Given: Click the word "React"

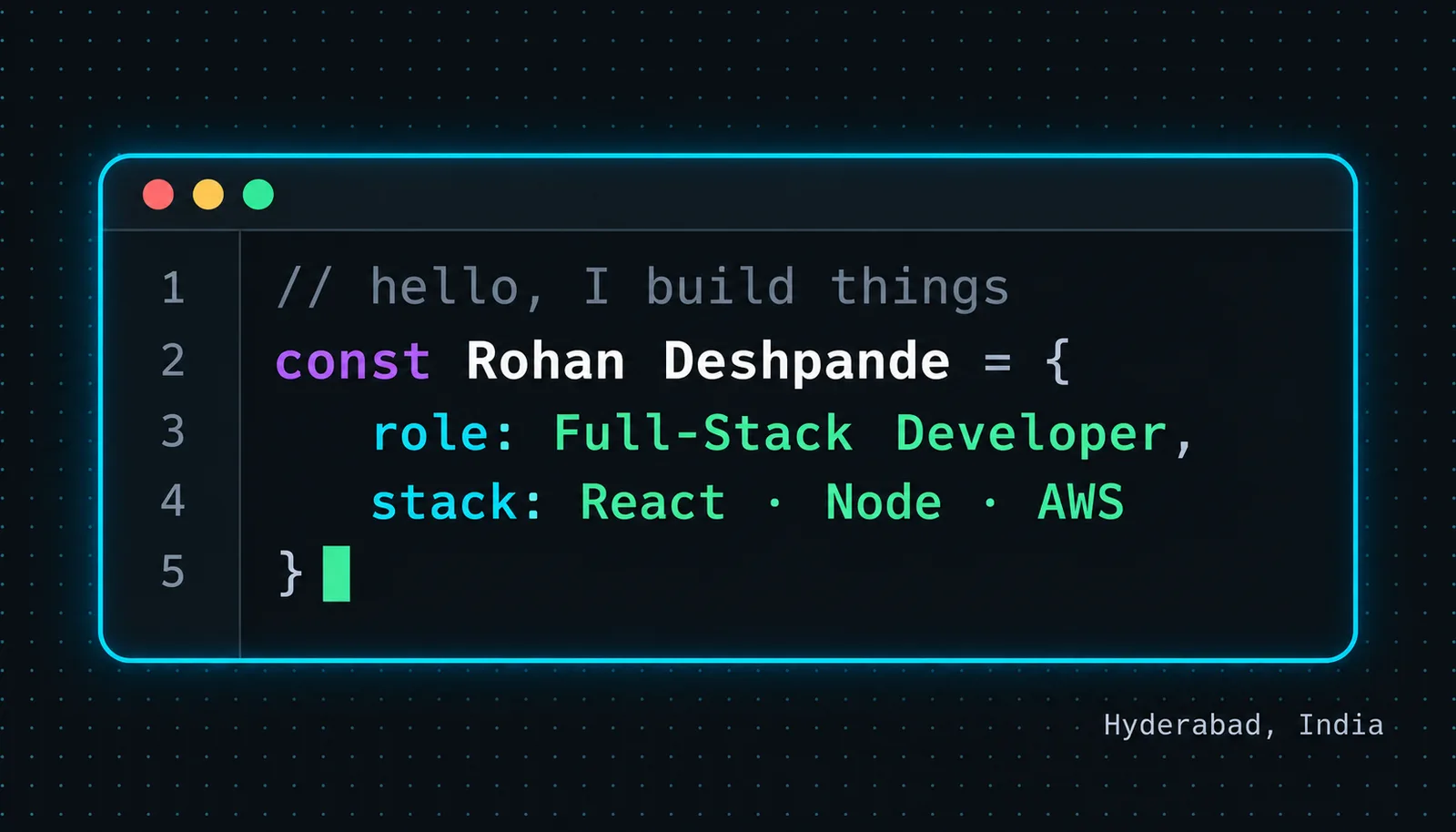Looking at the screenshot, I should (652, 502).
